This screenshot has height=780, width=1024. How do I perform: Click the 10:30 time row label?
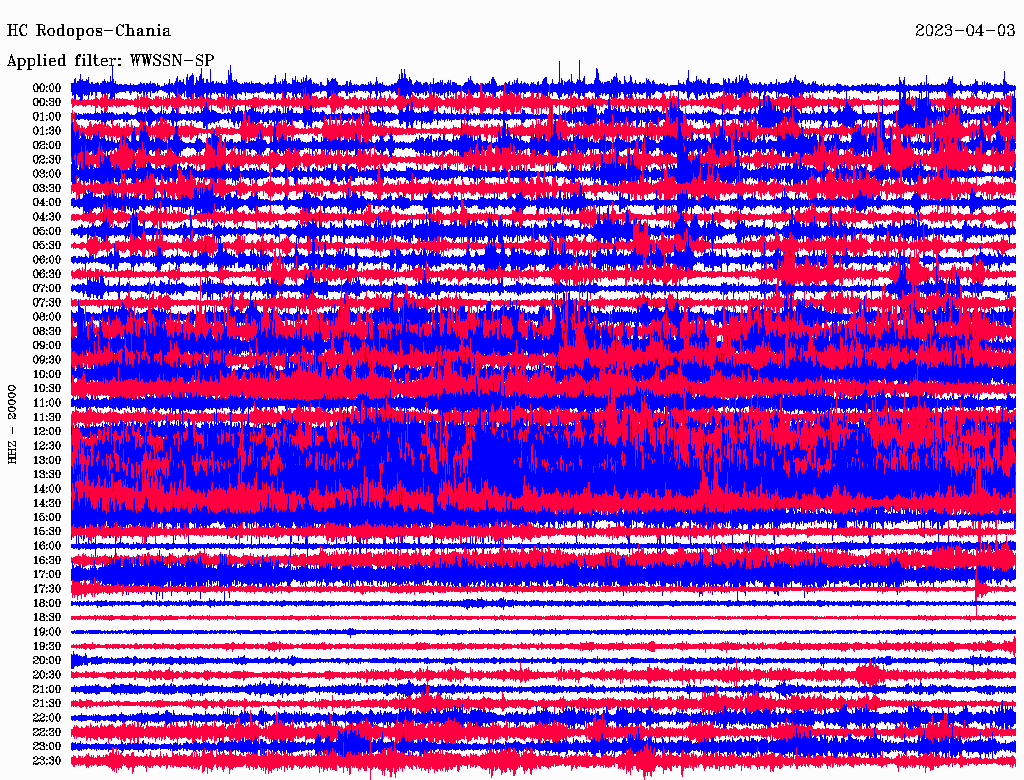pyautogui.click(x=47, y=388)
